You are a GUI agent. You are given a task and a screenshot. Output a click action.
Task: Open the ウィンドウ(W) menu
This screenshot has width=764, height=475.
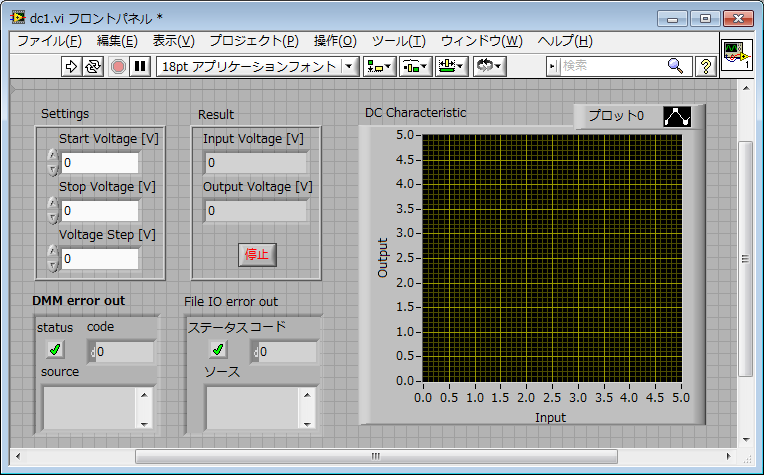coord(481,41)
